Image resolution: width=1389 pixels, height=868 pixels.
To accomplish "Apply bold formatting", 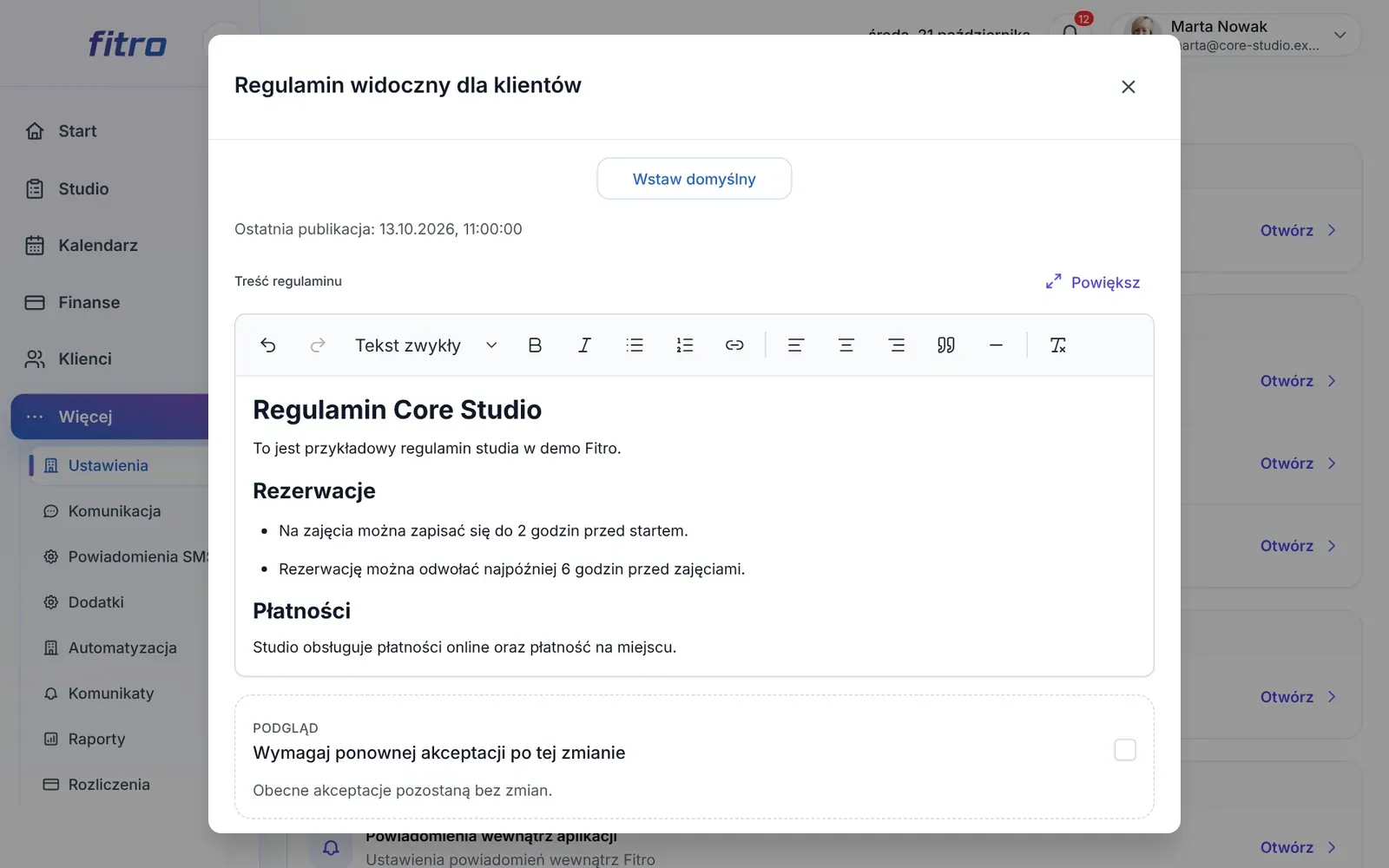I will [535, 345].
